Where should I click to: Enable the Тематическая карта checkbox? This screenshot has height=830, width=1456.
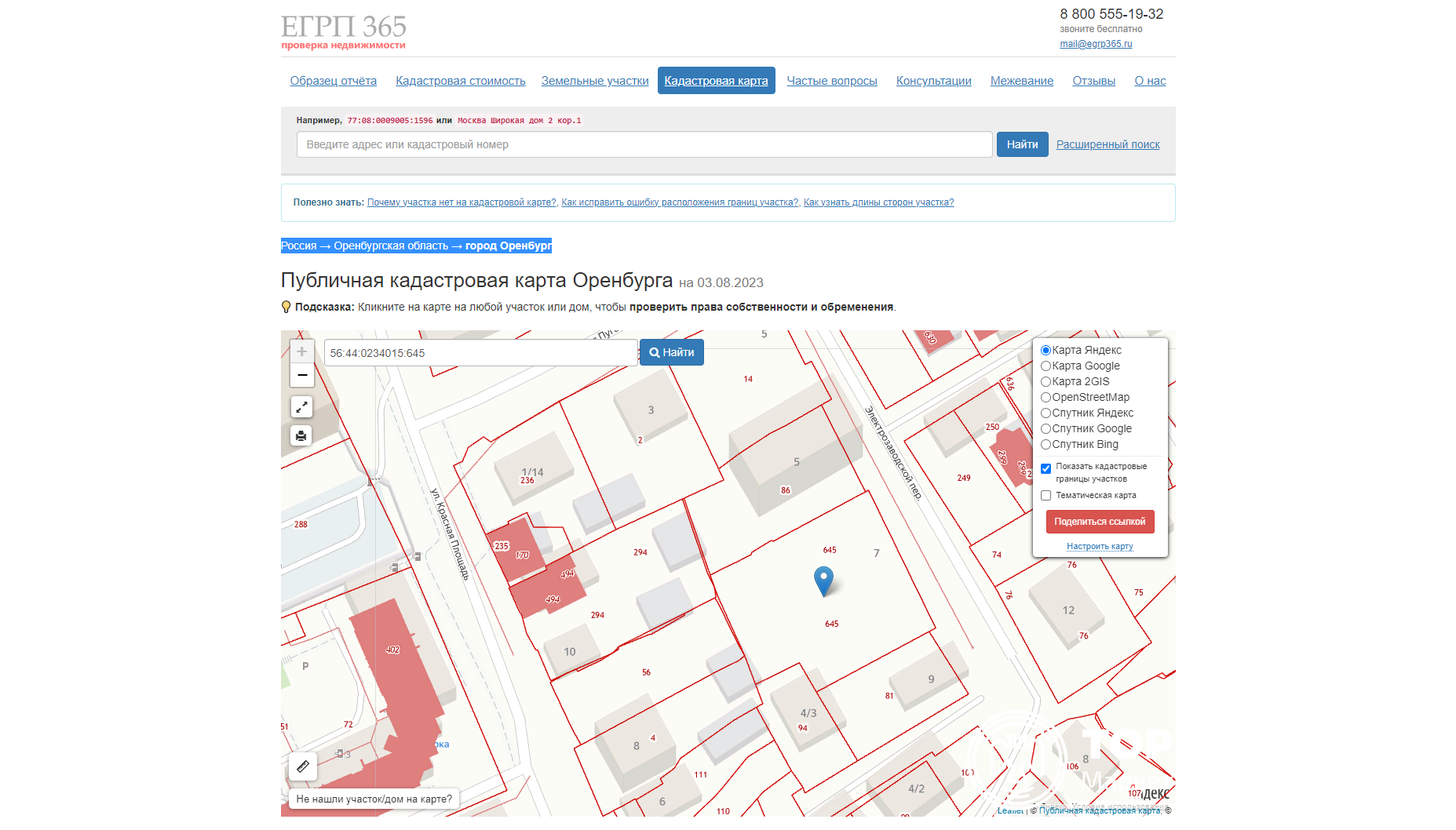1045,496
